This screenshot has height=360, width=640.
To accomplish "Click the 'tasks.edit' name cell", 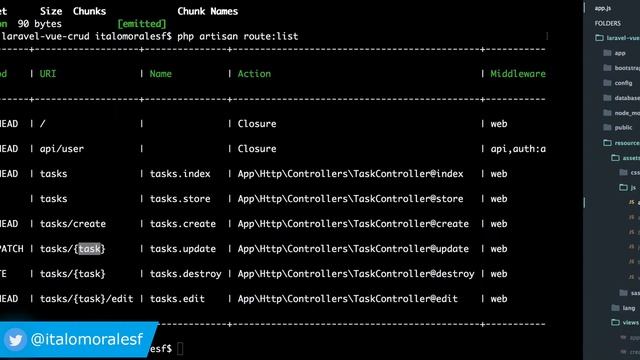I will pos(177,299).
